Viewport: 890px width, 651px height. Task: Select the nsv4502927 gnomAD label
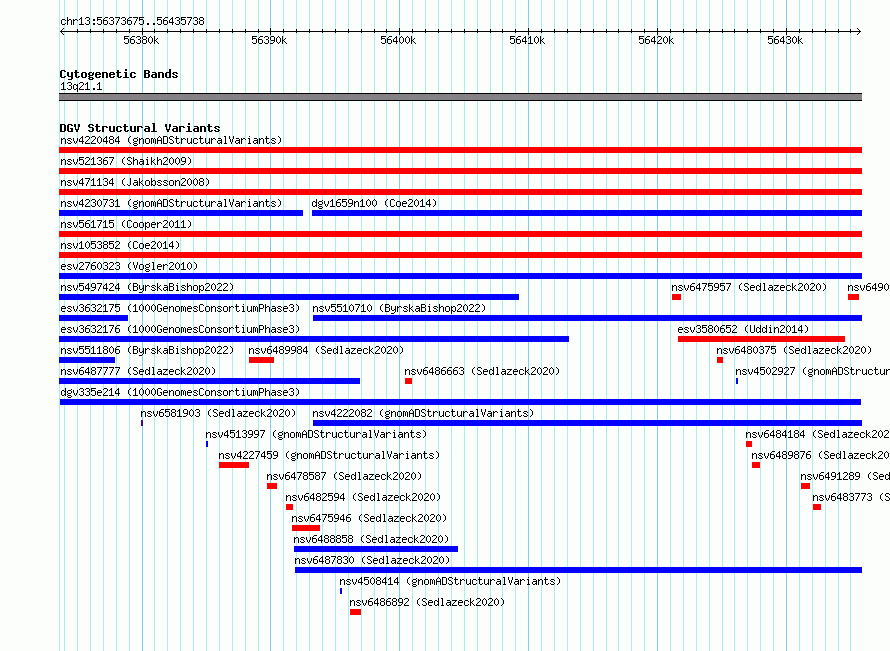[812, 371]
